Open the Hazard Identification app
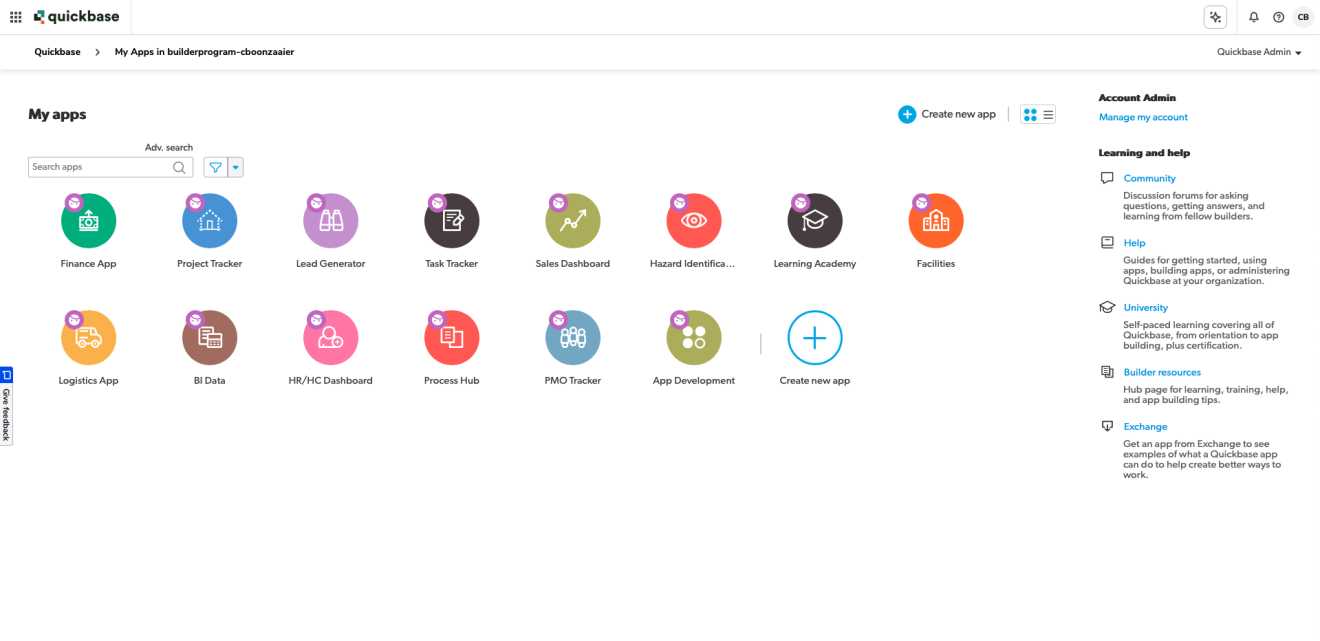Screen dimensions: 1320x641 pyautogui.click(x=693, y=219)
